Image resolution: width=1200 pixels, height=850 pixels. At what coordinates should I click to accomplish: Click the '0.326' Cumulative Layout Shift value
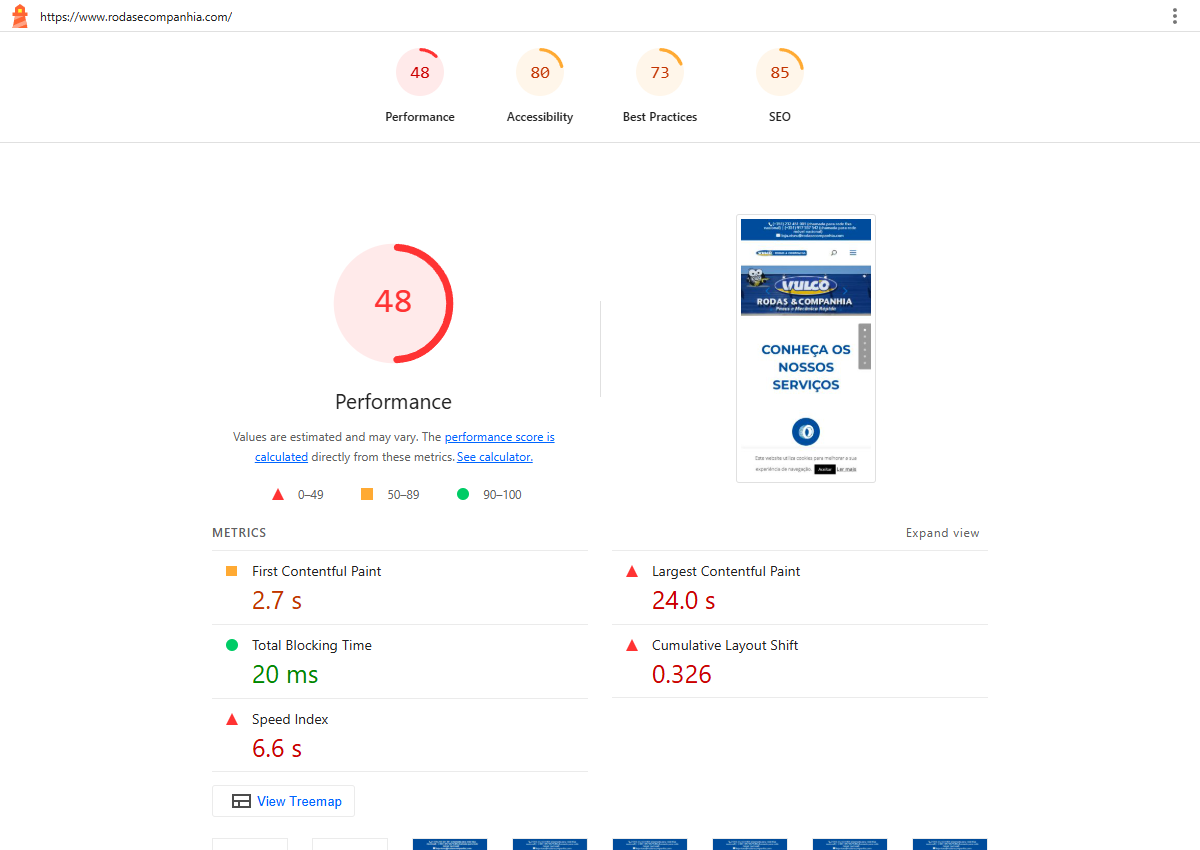point(682,674)
